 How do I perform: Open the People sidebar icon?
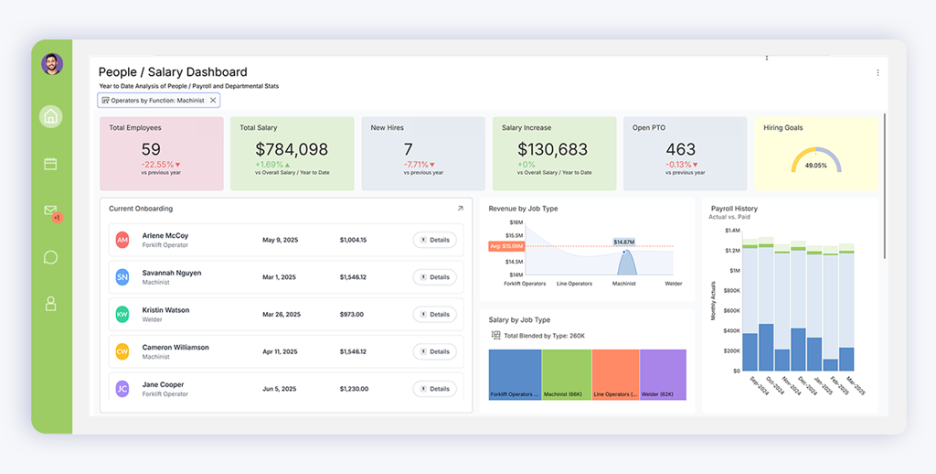(x=51, y=303)
